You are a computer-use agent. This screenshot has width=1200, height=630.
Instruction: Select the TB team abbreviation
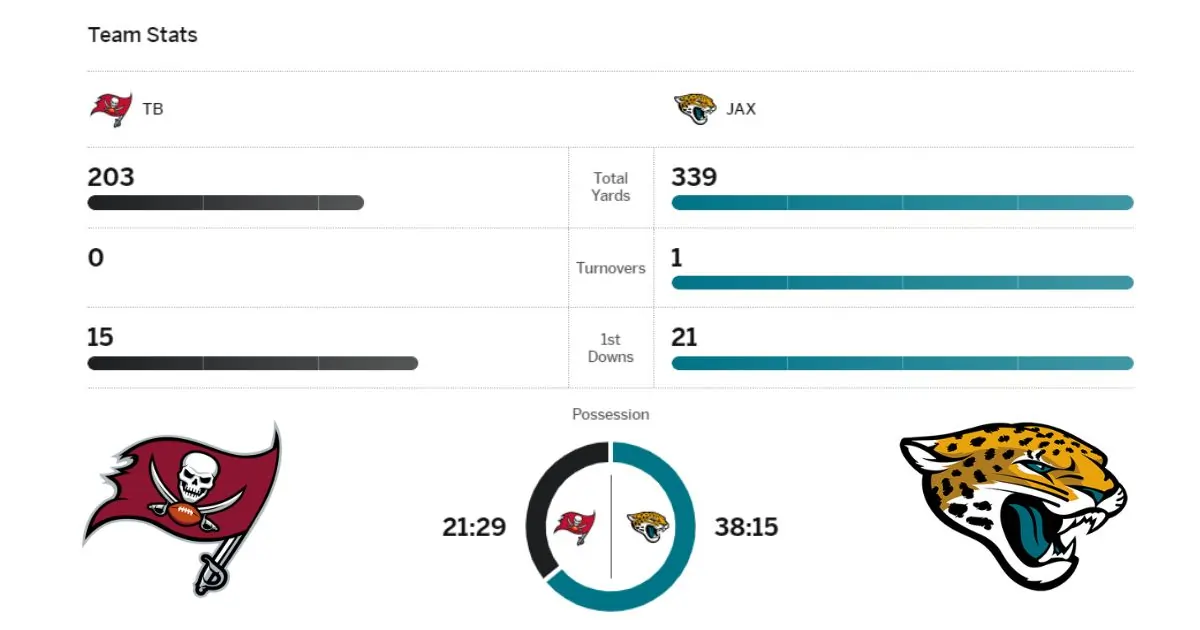(x=153, y=109)
